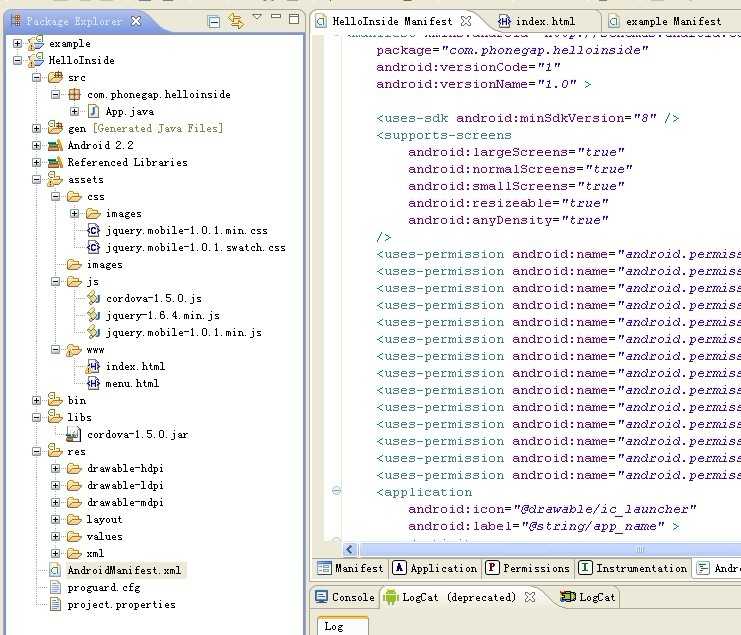Viewport: 741px width, 635px height.
Task: Collapse the js folder
Action: click(55, 282)
